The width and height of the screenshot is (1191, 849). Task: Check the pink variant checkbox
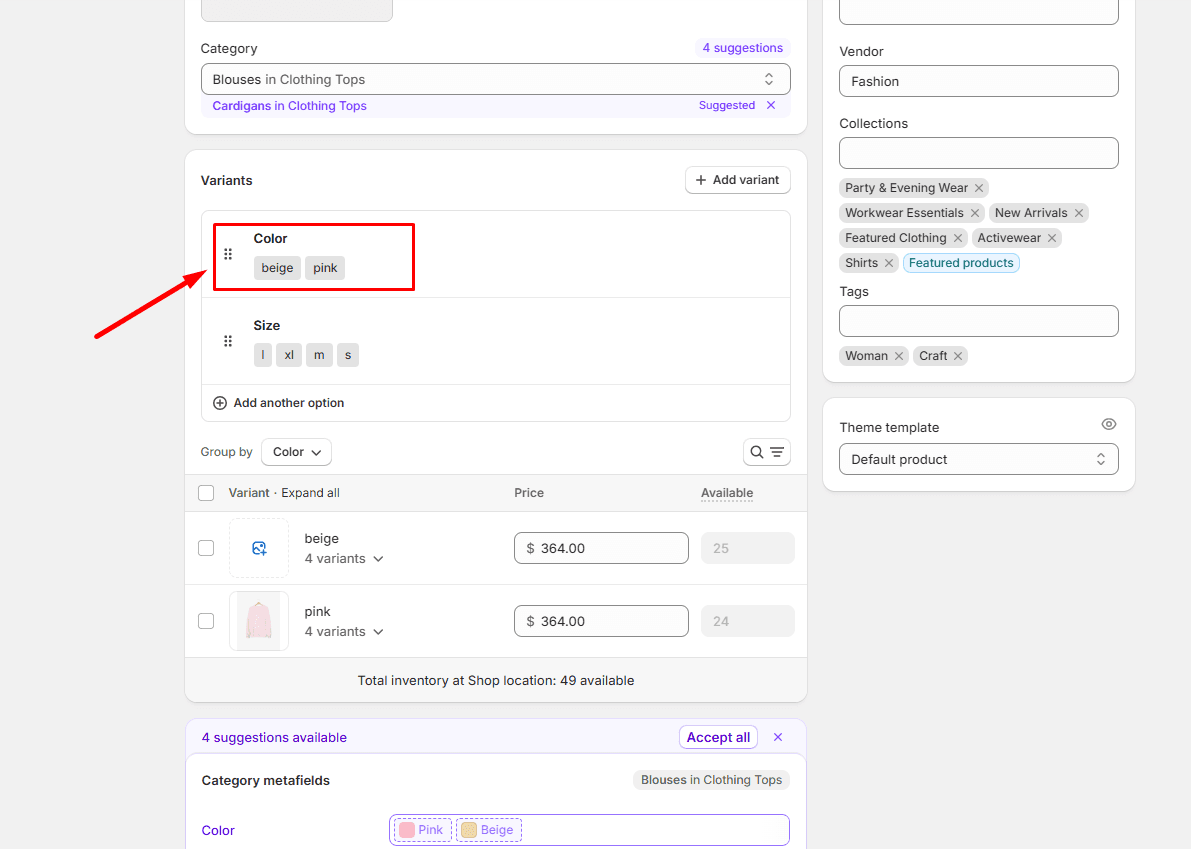tap(206, 621)
